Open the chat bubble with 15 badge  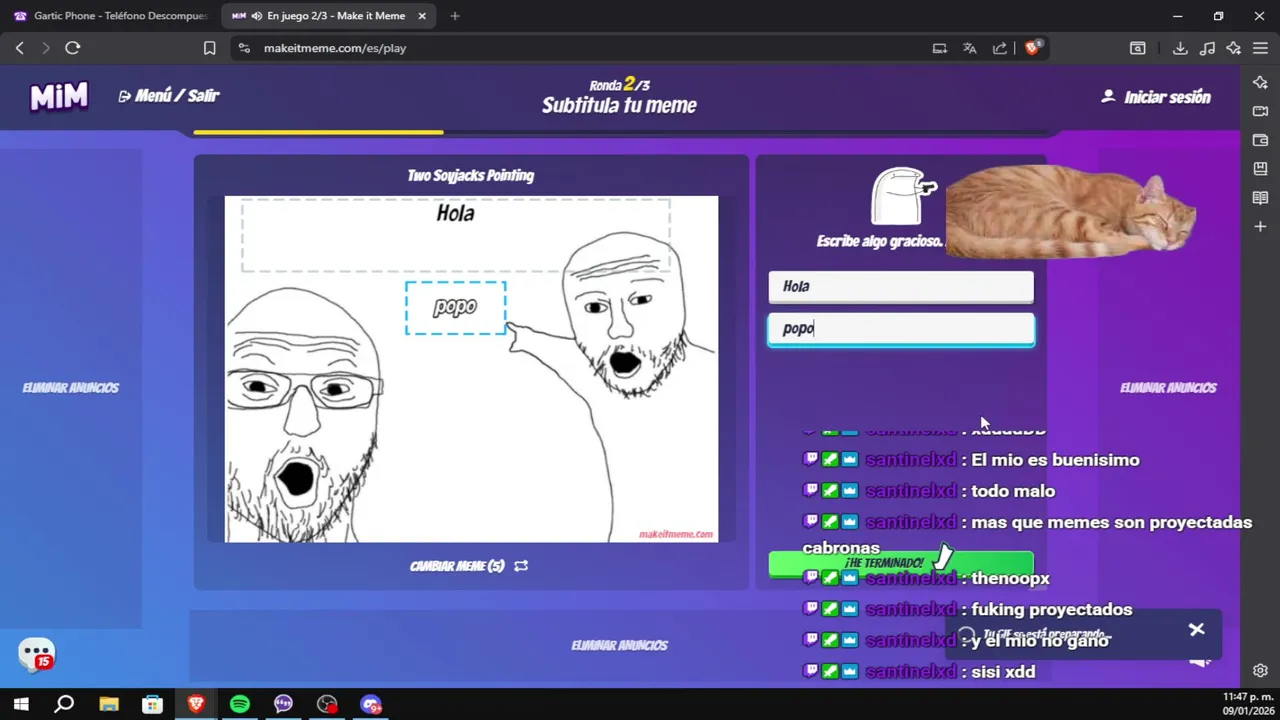click(x=37, y=654)
